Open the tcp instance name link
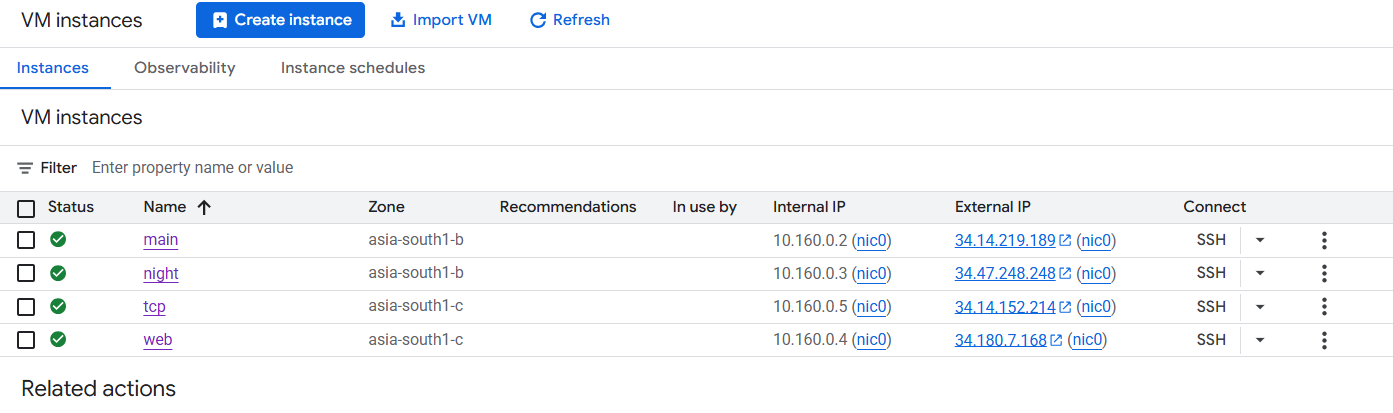Screen dimensions: 1393x413 click(154, 307)
